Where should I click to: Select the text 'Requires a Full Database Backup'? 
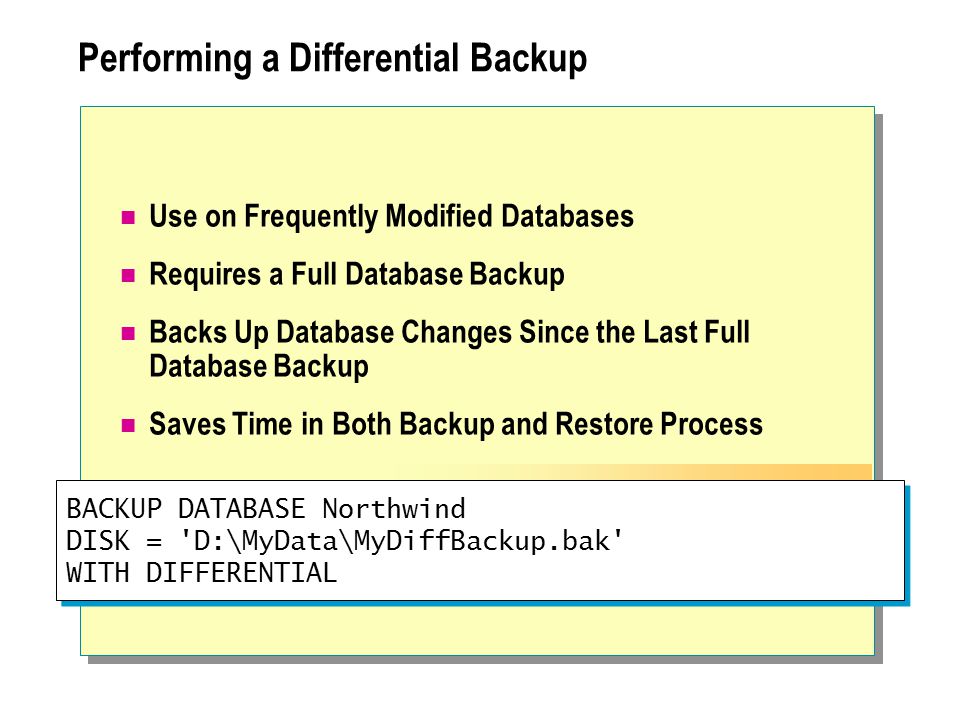(357, 275)
